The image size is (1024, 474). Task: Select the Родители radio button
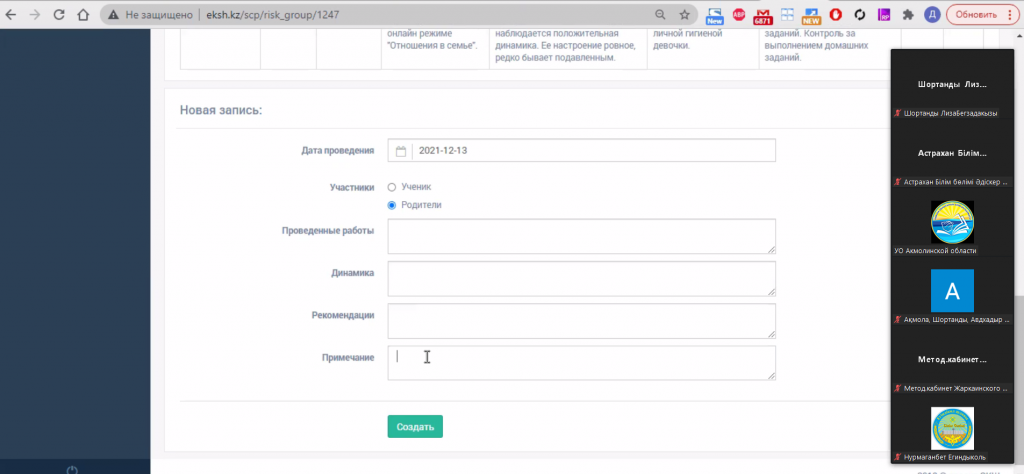(x=392, y=205)
